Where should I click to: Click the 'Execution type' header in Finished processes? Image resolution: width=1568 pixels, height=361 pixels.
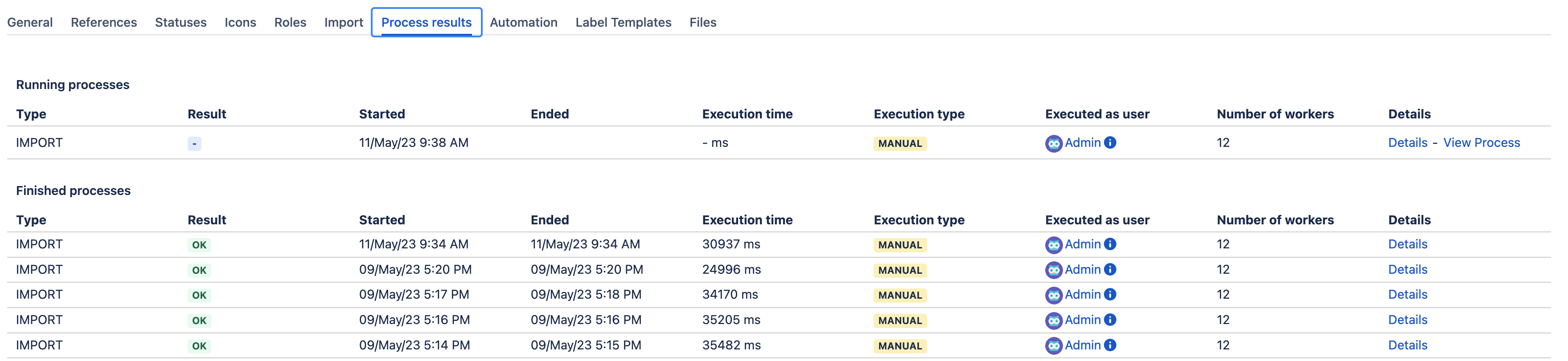[x=919, y=221]
